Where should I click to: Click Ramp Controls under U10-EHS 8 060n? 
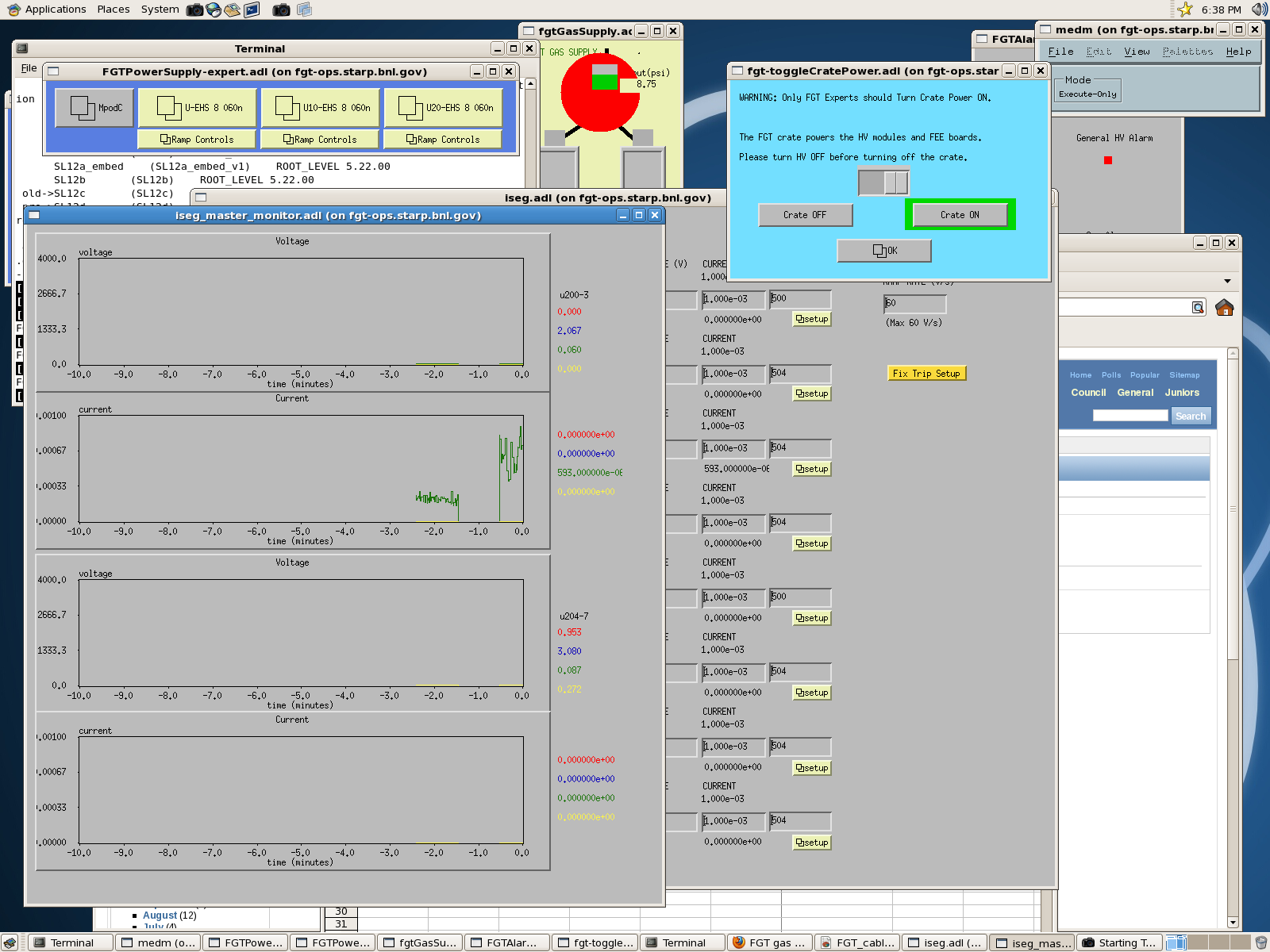point(320,140)
